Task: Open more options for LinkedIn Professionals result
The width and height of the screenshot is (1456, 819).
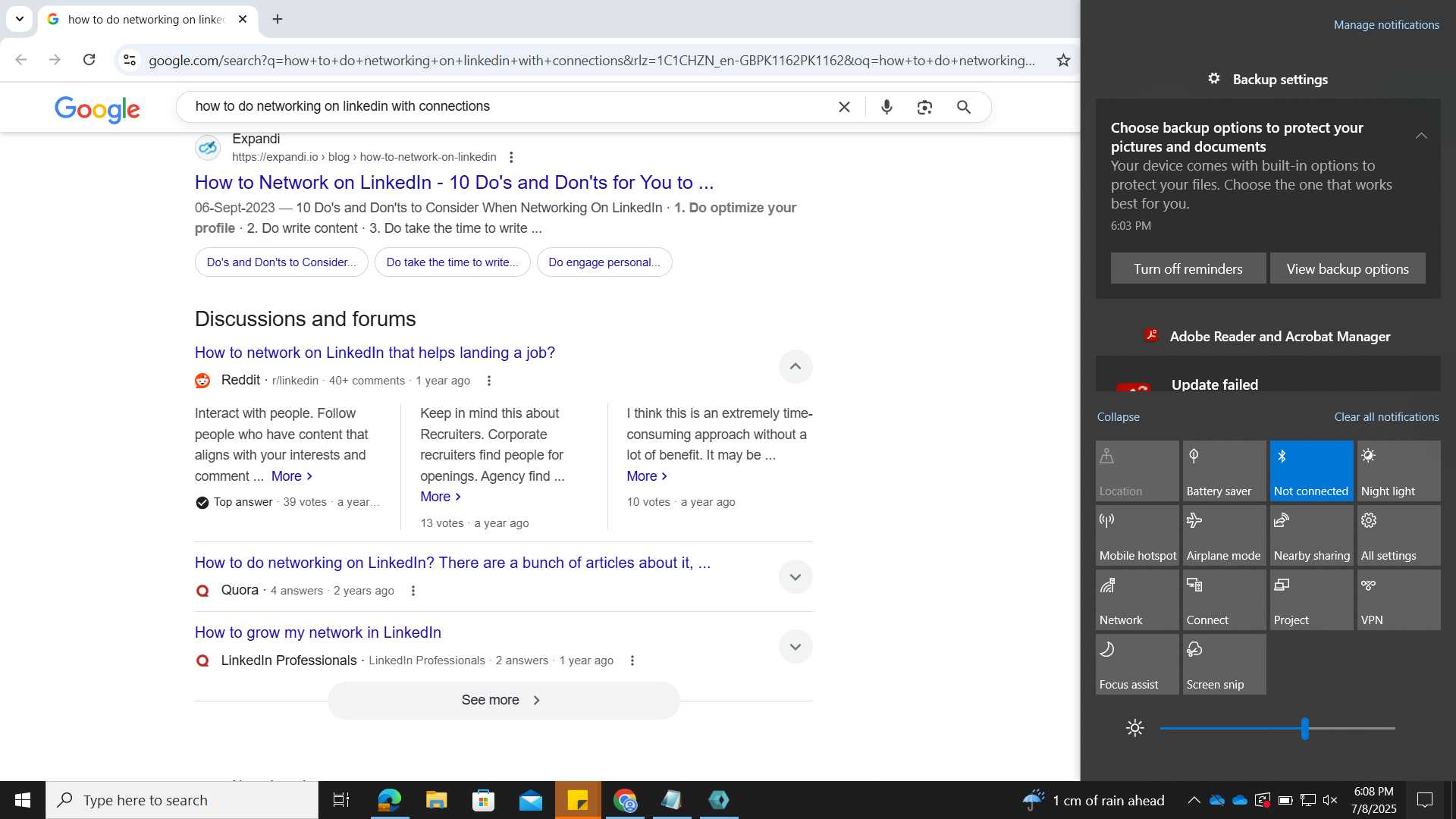Action: click(632, 661)
